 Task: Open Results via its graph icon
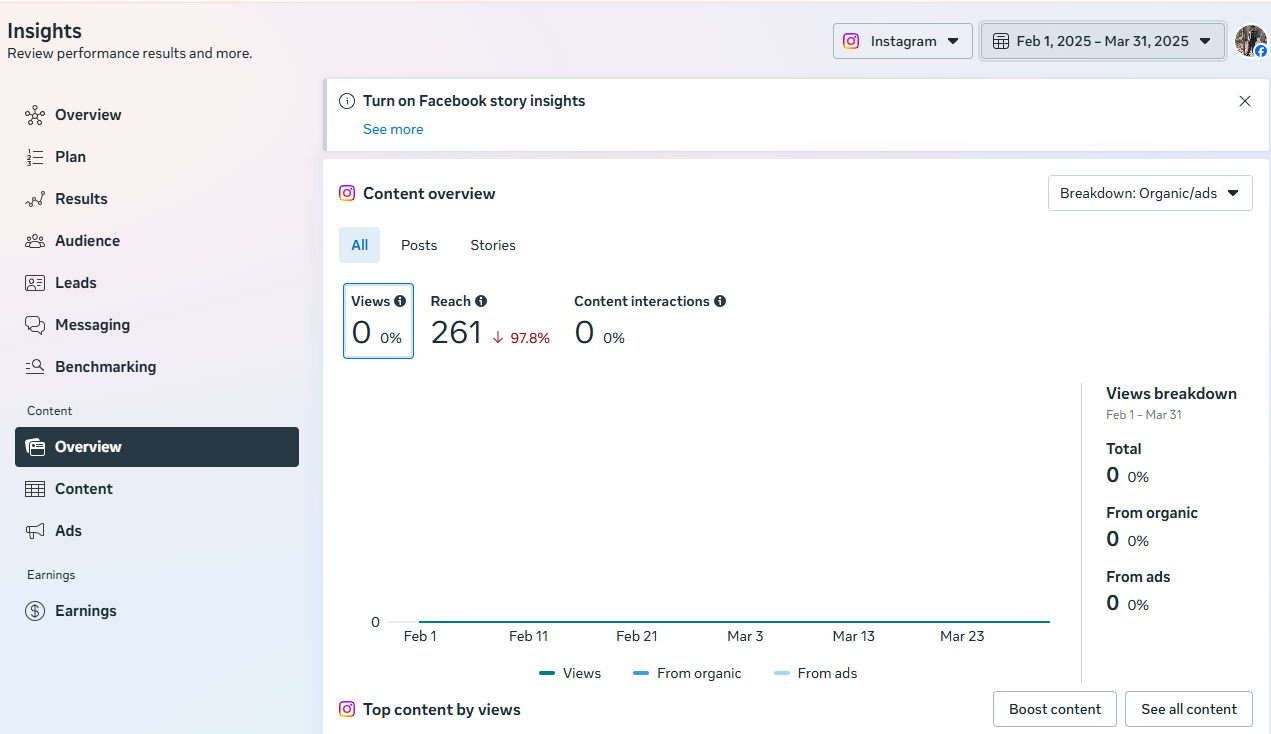(35, 199)
